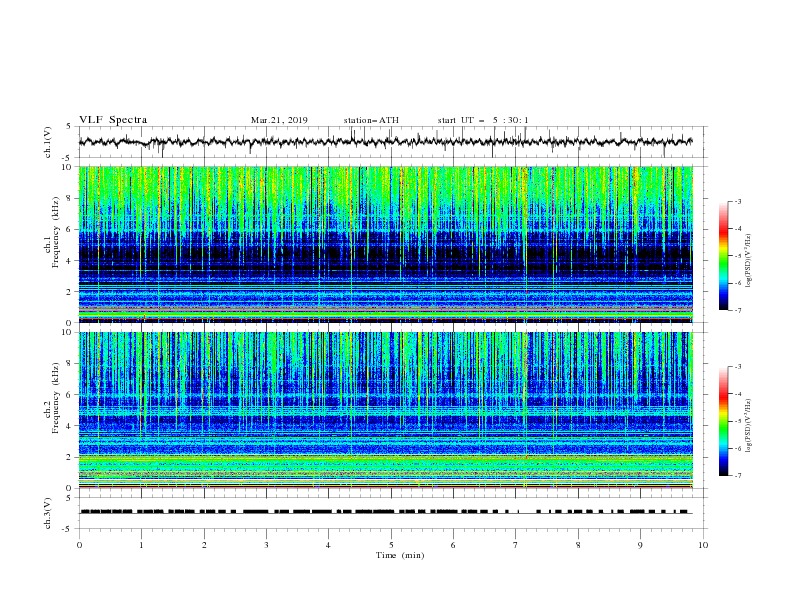Click time axis tick label '8'
This screenshot has height=612, width=792.
coord(578,545)
